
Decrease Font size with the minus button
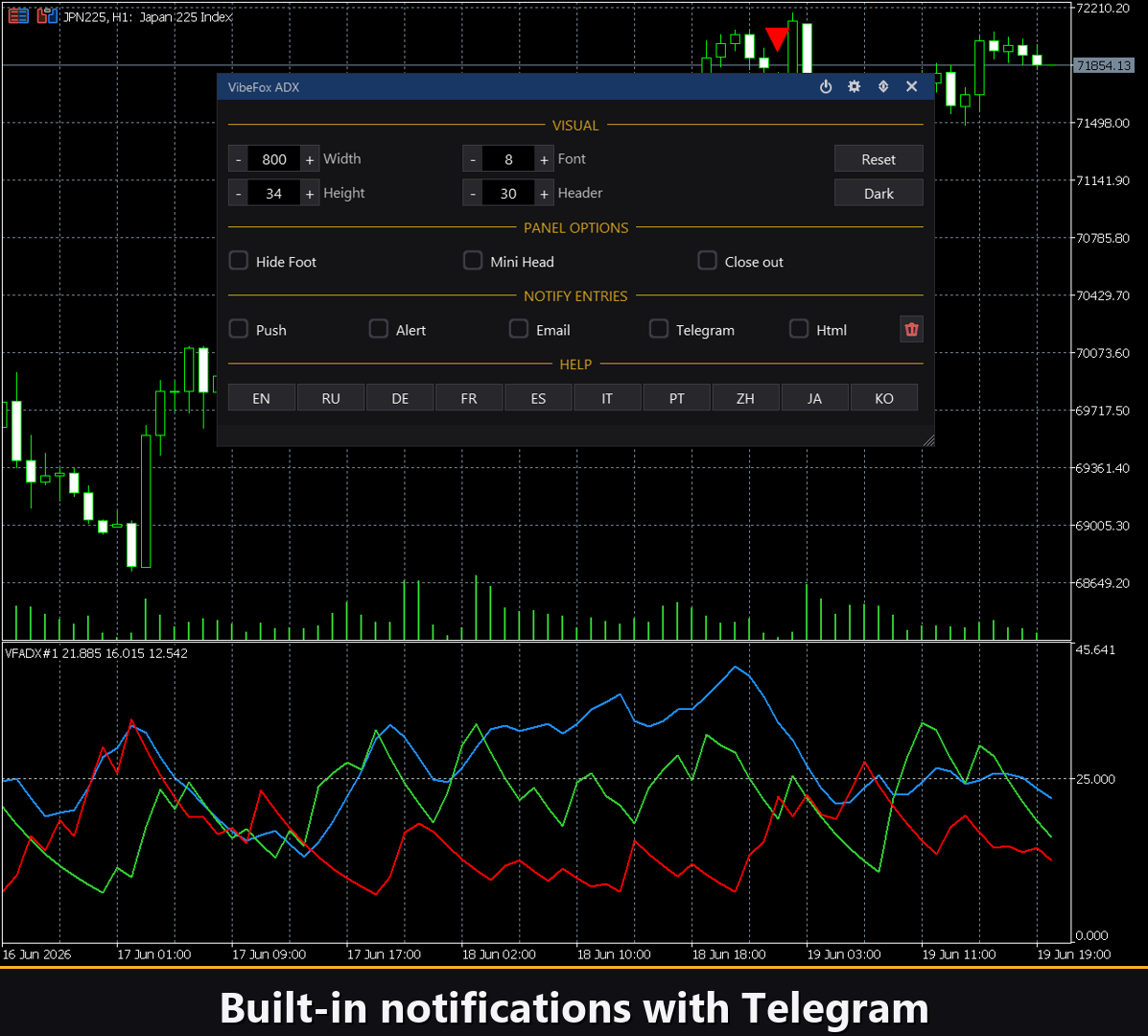[x=473, y=159]
